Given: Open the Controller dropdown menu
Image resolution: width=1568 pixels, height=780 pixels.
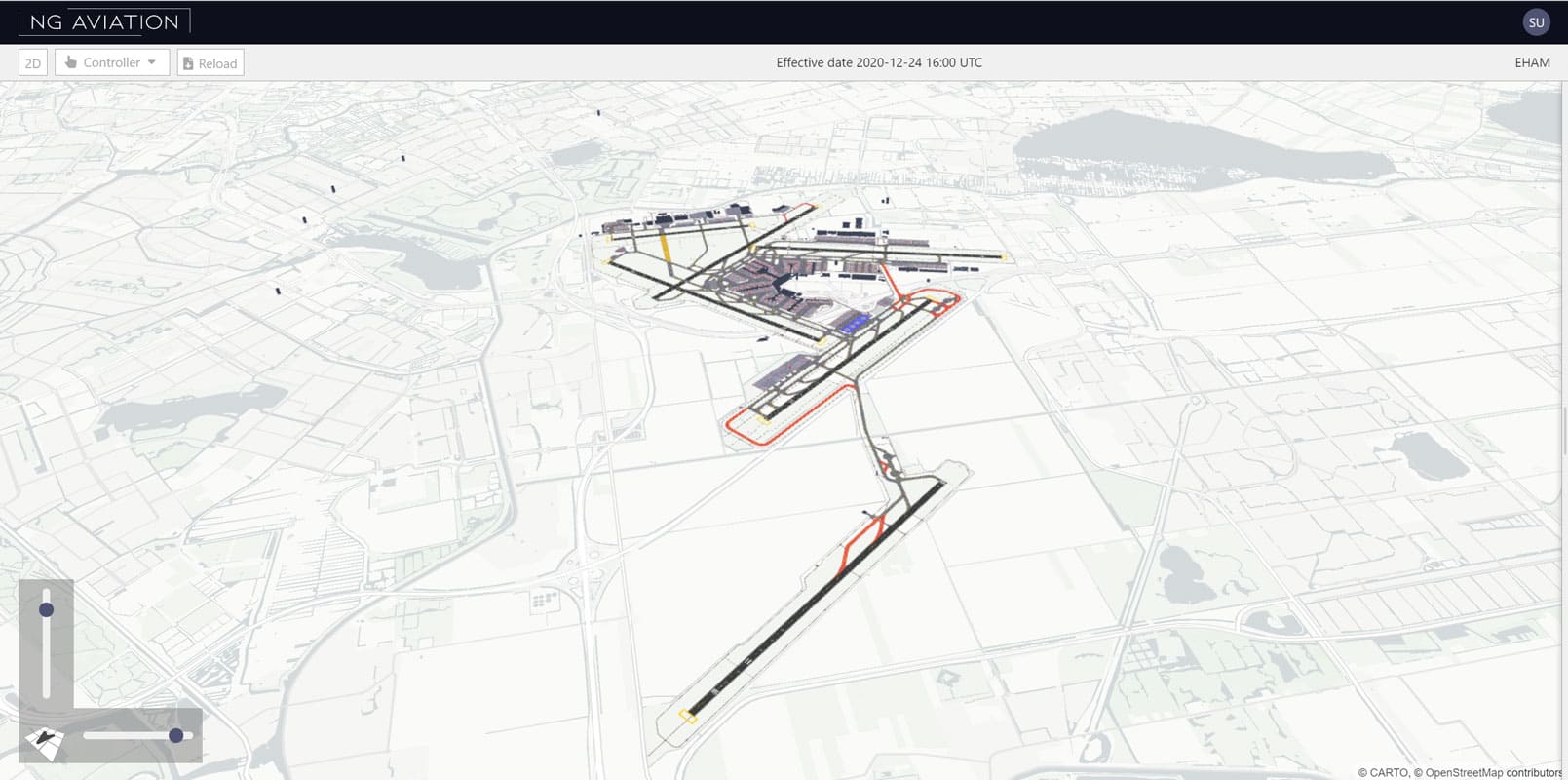Looking at the screenshot, I should [112, 62].
